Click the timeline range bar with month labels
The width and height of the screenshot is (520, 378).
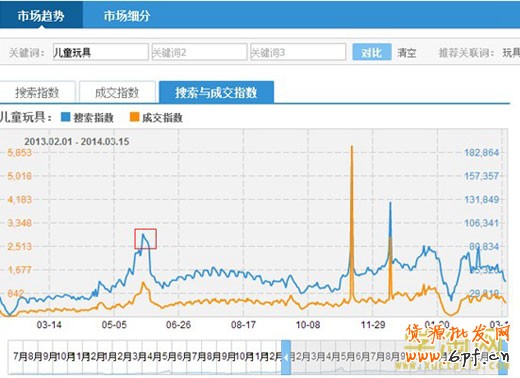point(257,357)
